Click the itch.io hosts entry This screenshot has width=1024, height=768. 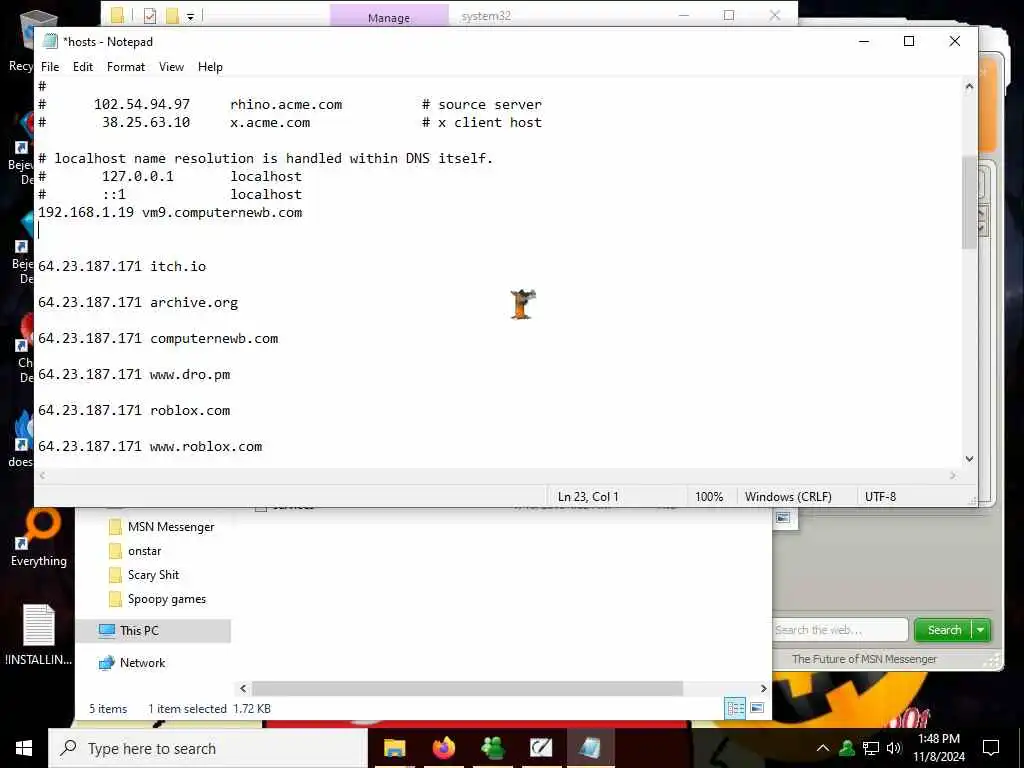[x=122, y=266]
